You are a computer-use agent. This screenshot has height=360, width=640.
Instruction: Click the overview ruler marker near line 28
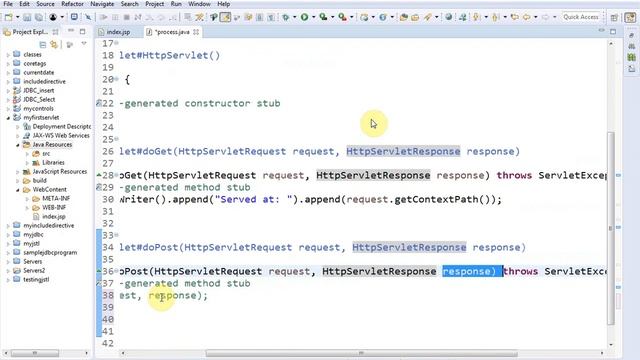coord(618,176)
